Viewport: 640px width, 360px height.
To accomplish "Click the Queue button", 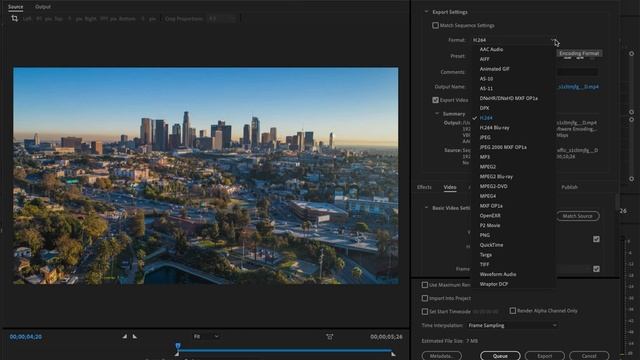I will click(x=500, y=356).
